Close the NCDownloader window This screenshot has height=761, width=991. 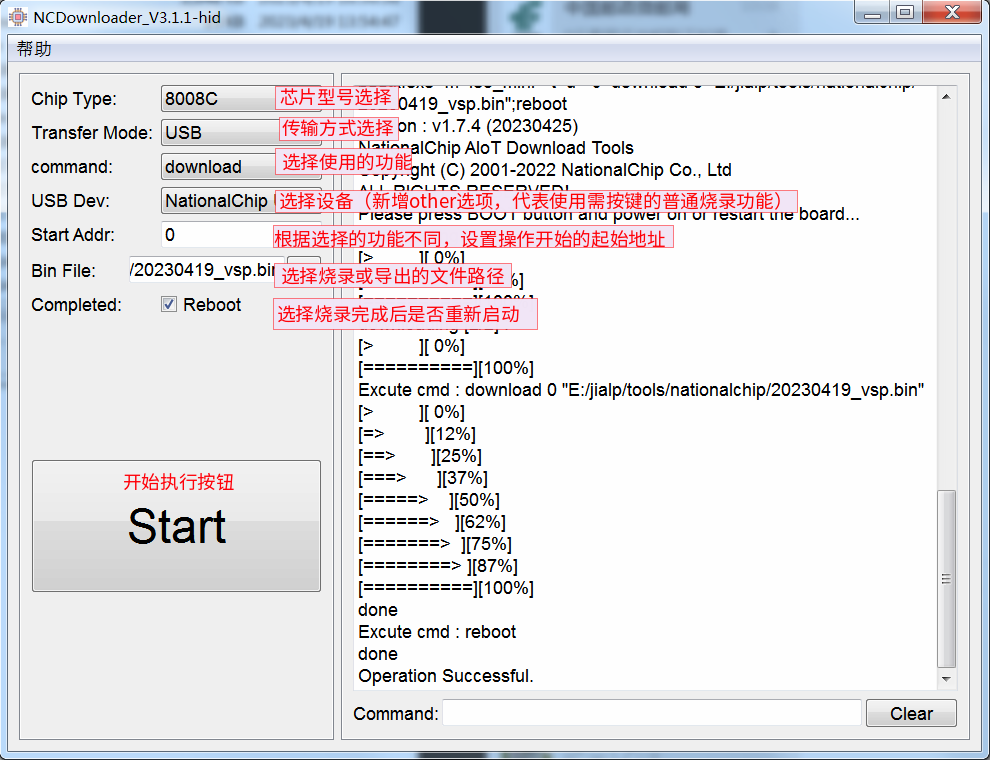[x=951, y=13]
